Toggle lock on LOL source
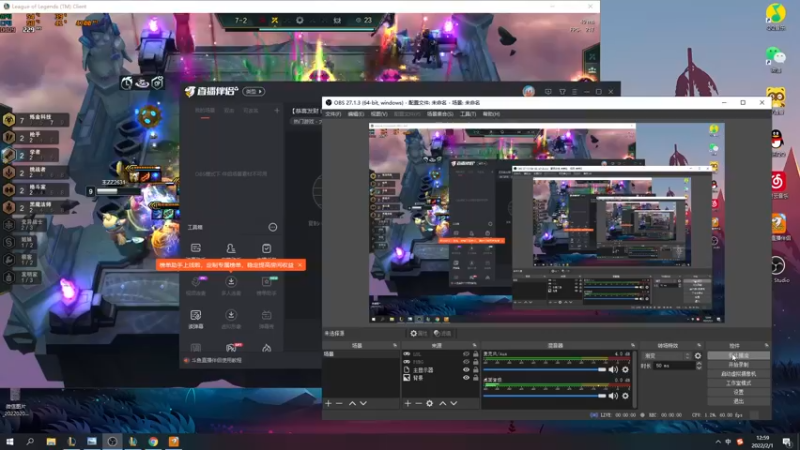800x450 pixels. click(476, 354)
